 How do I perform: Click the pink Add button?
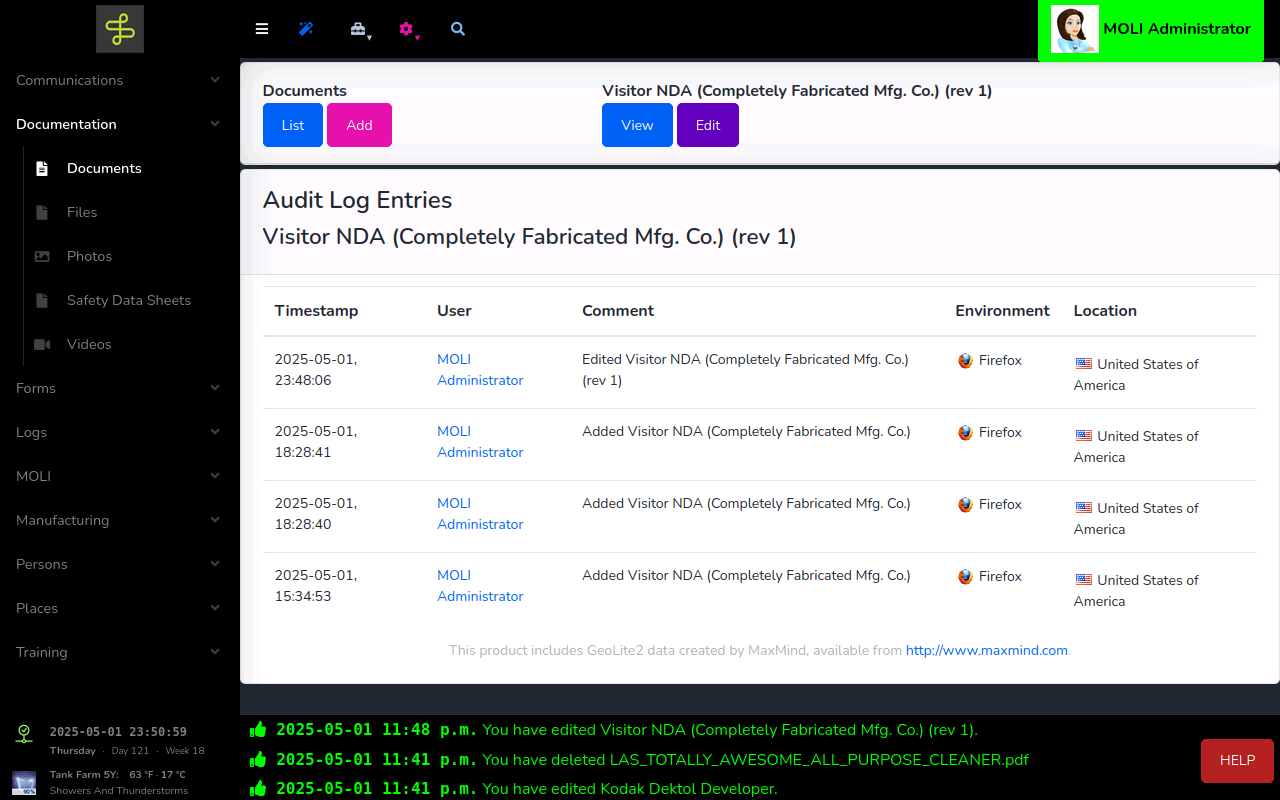(x=359, y=125)
